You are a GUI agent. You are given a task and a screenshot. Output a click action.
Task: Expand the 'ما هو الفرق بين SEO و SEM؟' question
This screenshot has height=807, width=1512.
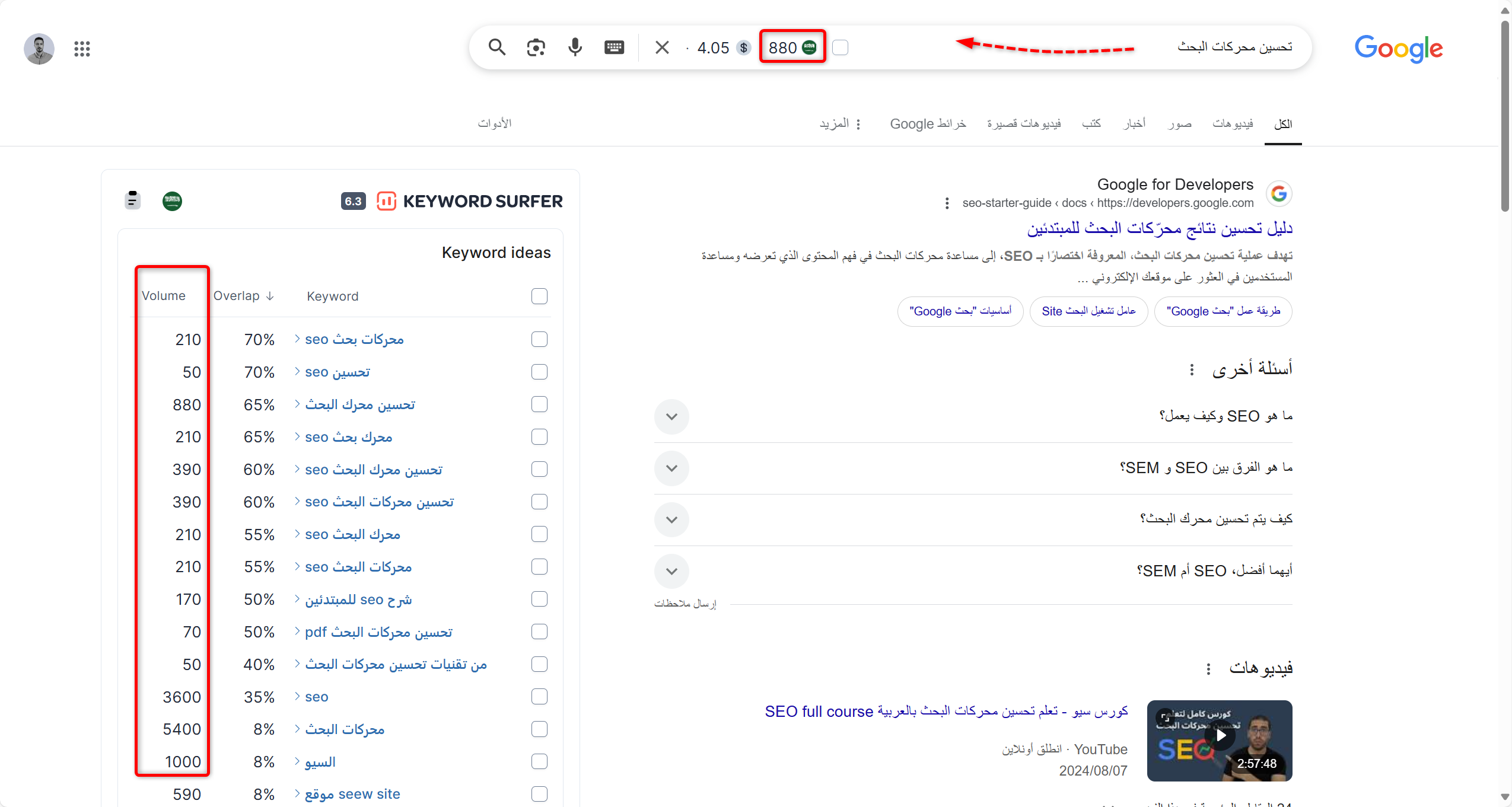point(671,468)
